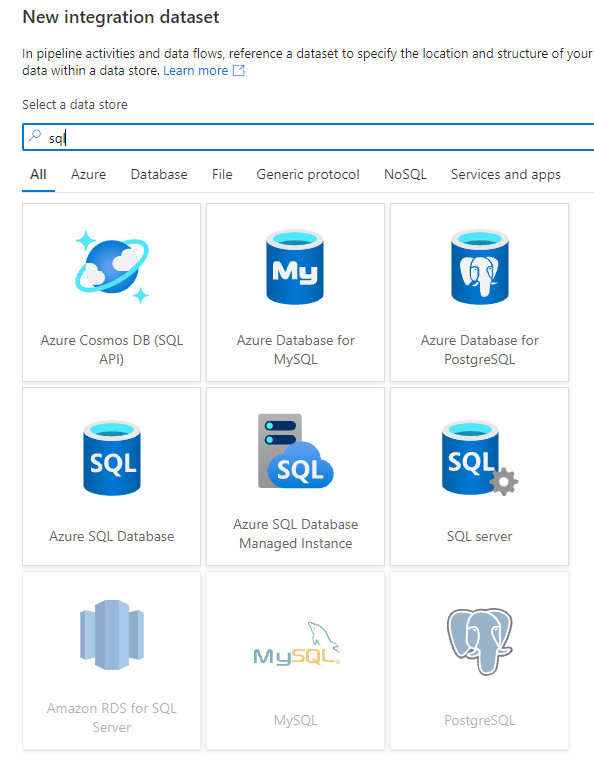Open the external link icon beside Learn more
Image resolution: width=594 pixels, height=778 pixels.
(239, 70)
